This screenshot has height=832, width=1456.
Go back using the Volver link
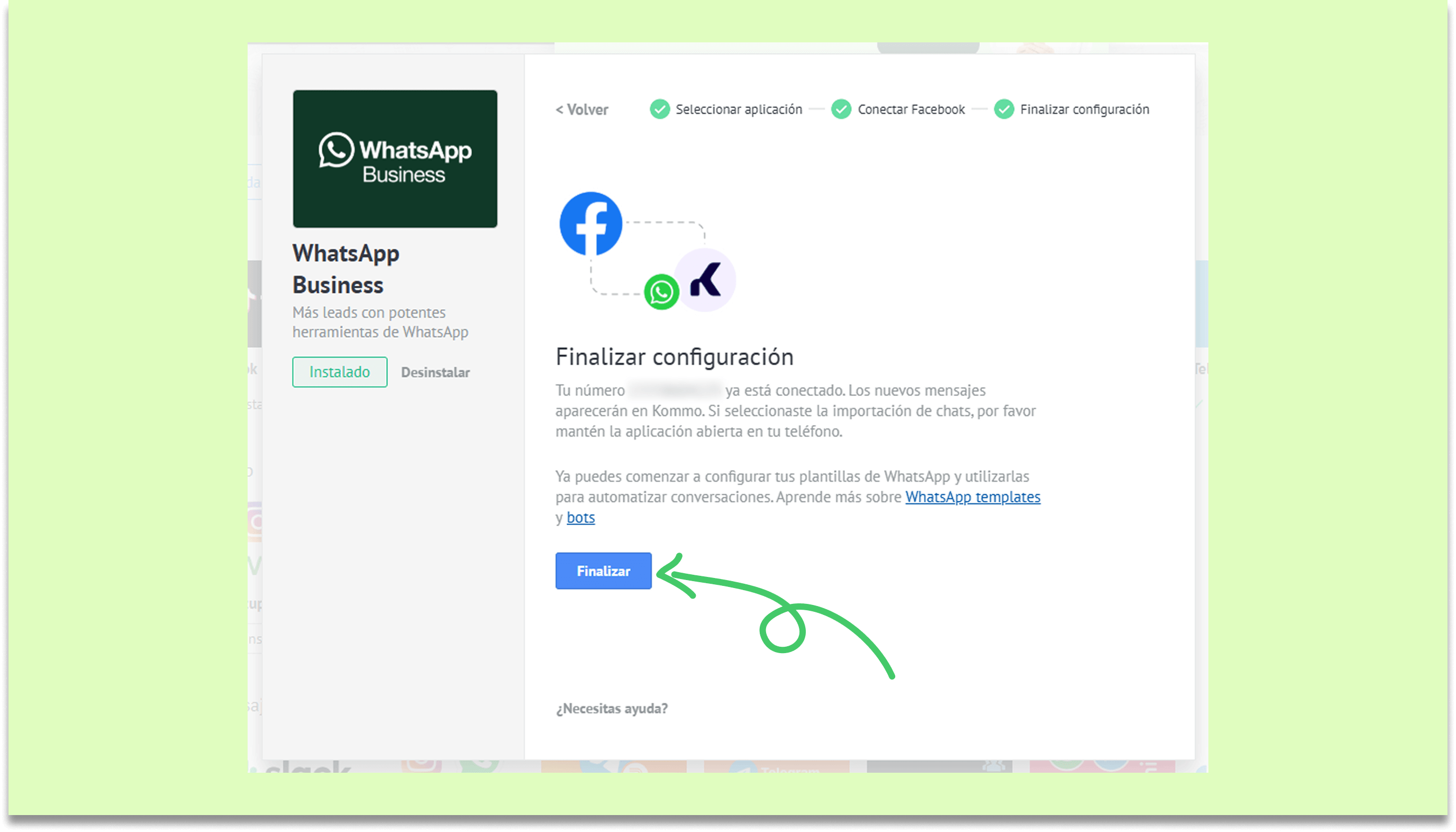tap(581, 109)
